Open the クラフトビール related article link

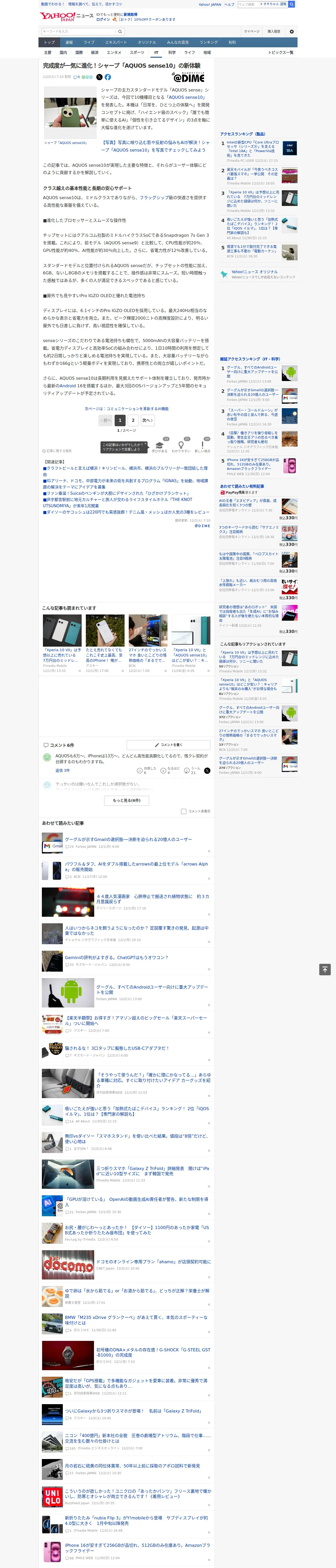[125, 471]
